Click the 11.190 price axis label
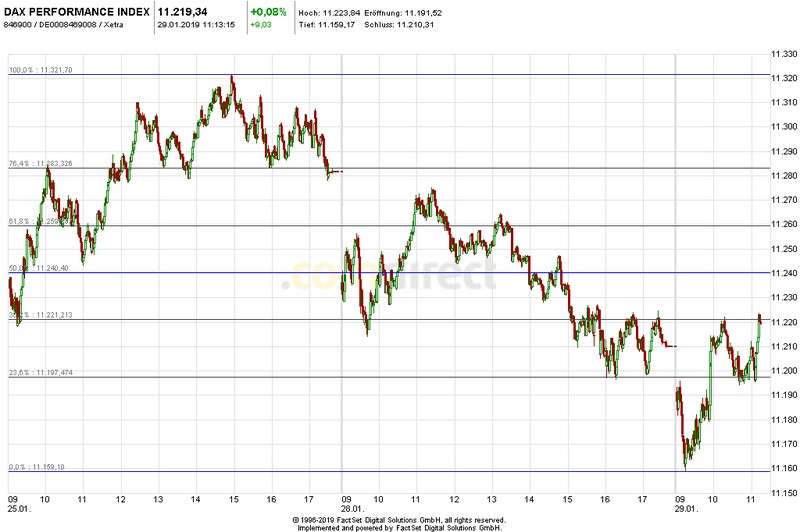The height and width of the screenshot is (532, 800). pyautogui.click(x=784, y=395)
